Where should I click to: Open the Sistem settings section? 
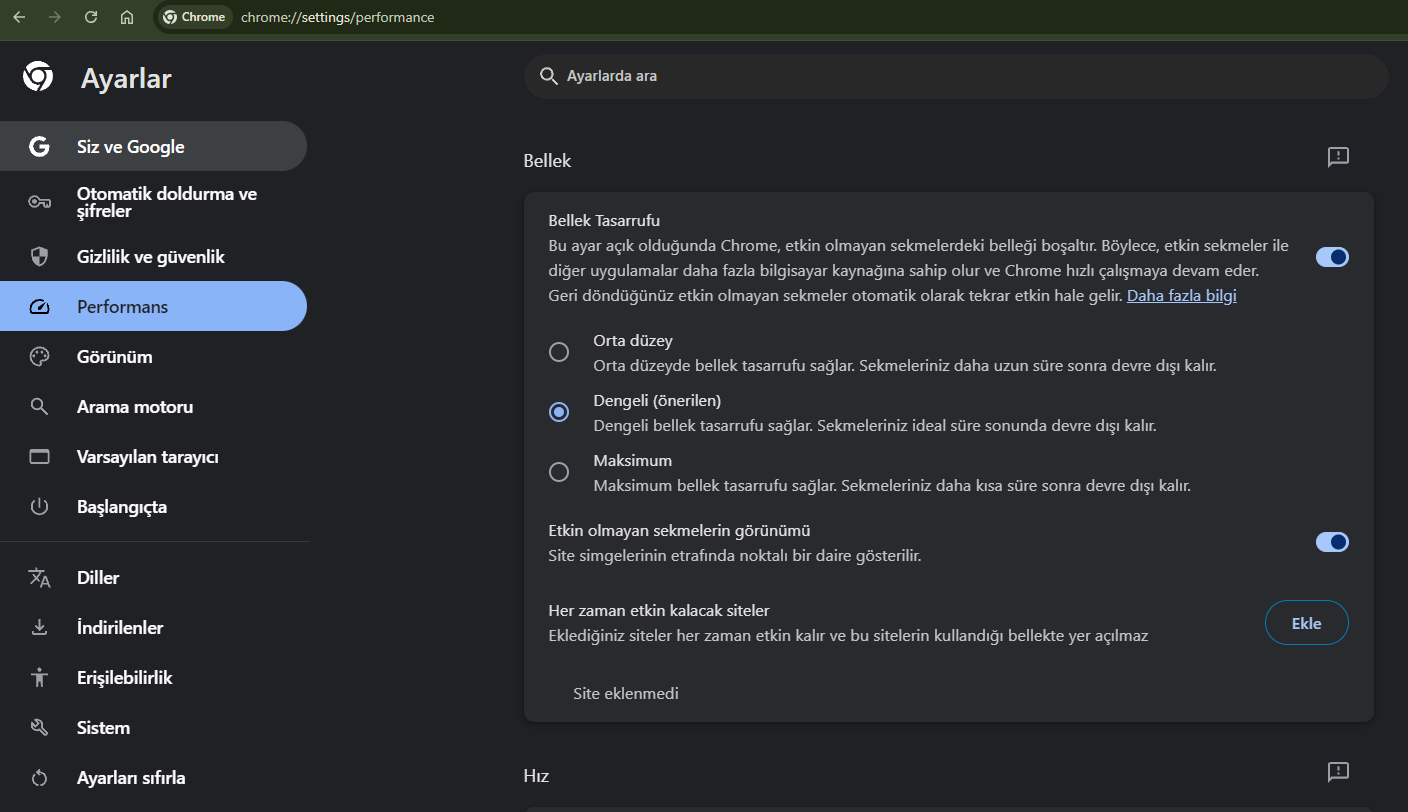coord(103,728)
